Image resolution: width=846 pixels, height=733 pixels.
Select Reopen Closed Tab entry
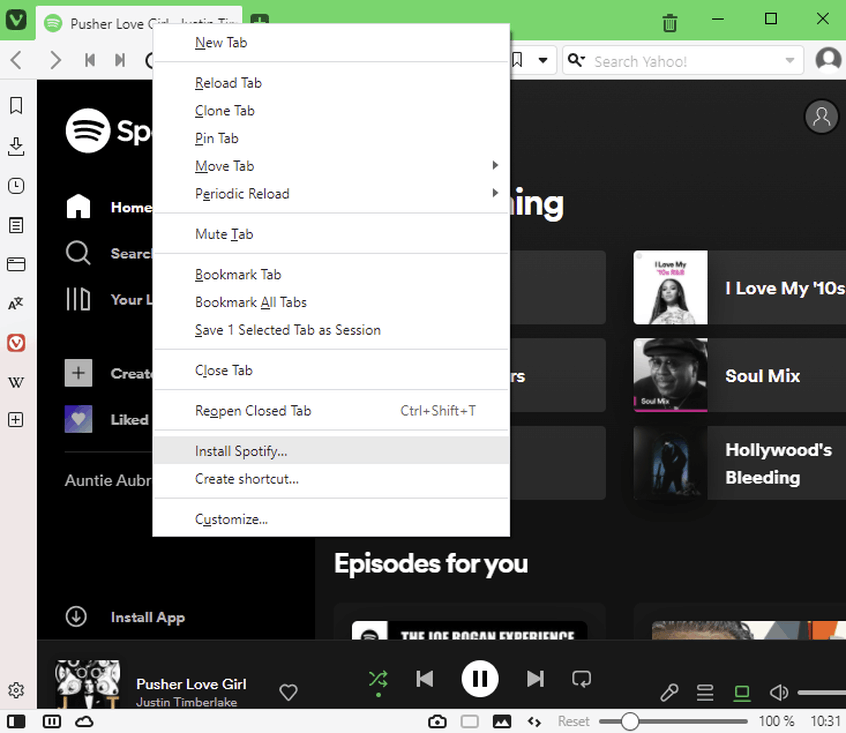click(x=331, y=411)
